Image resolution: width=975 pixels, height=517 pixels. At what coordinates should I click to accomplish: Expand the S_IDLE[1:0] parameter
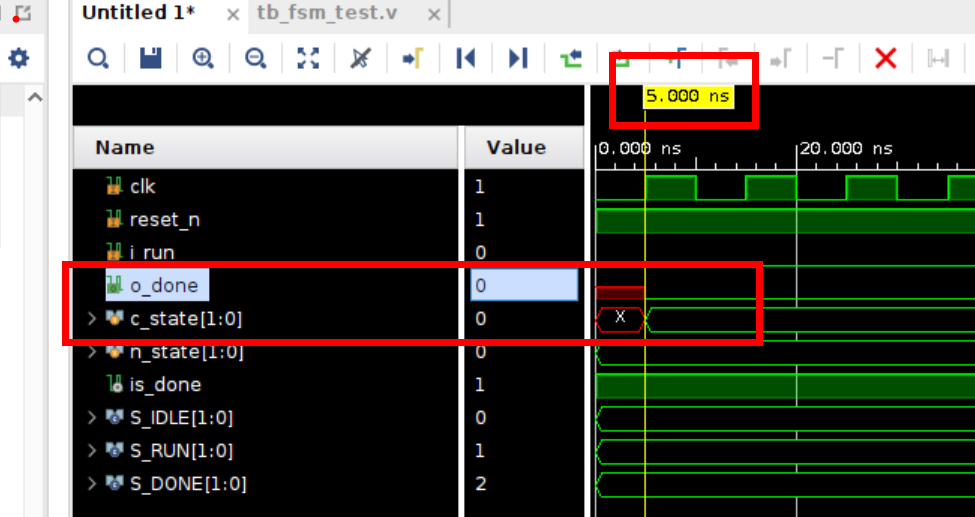(x=92, y=417)
